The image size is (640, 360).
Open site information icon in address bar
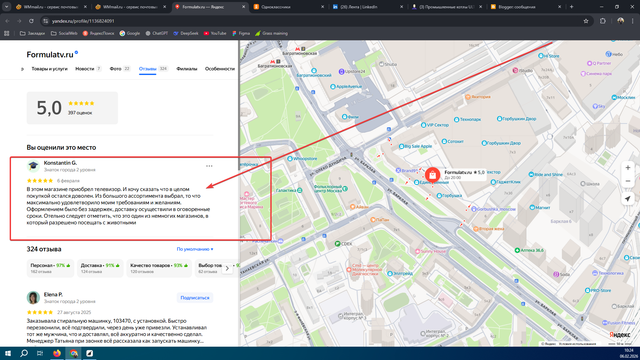[46, 21]
